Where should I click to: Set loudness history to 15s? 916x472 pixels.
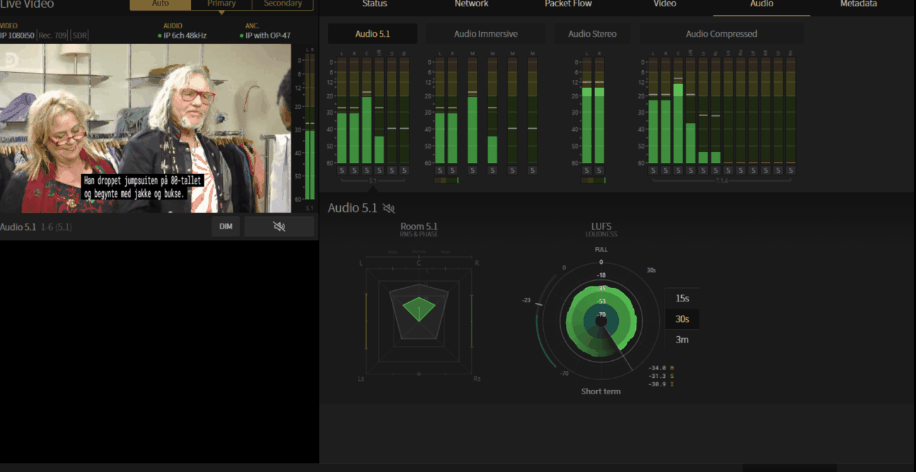pyautogui.click(x=682, y=298)
